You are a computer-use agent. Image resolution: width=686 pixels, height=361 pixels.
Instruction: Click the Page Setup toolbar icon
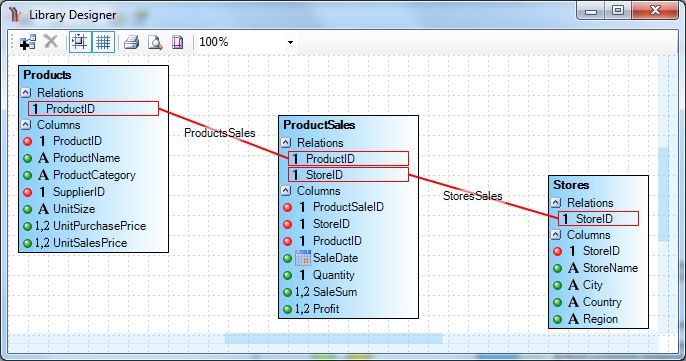point(177,42)
